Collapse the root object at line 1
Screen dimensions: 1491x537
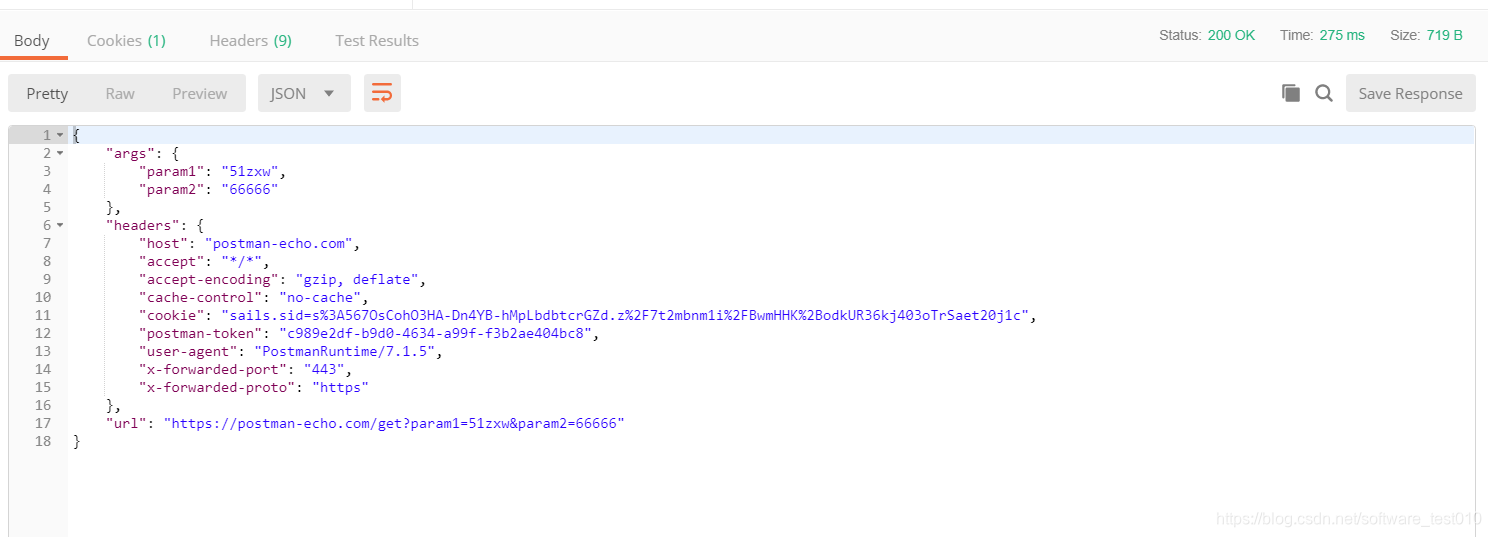point(60,135)
